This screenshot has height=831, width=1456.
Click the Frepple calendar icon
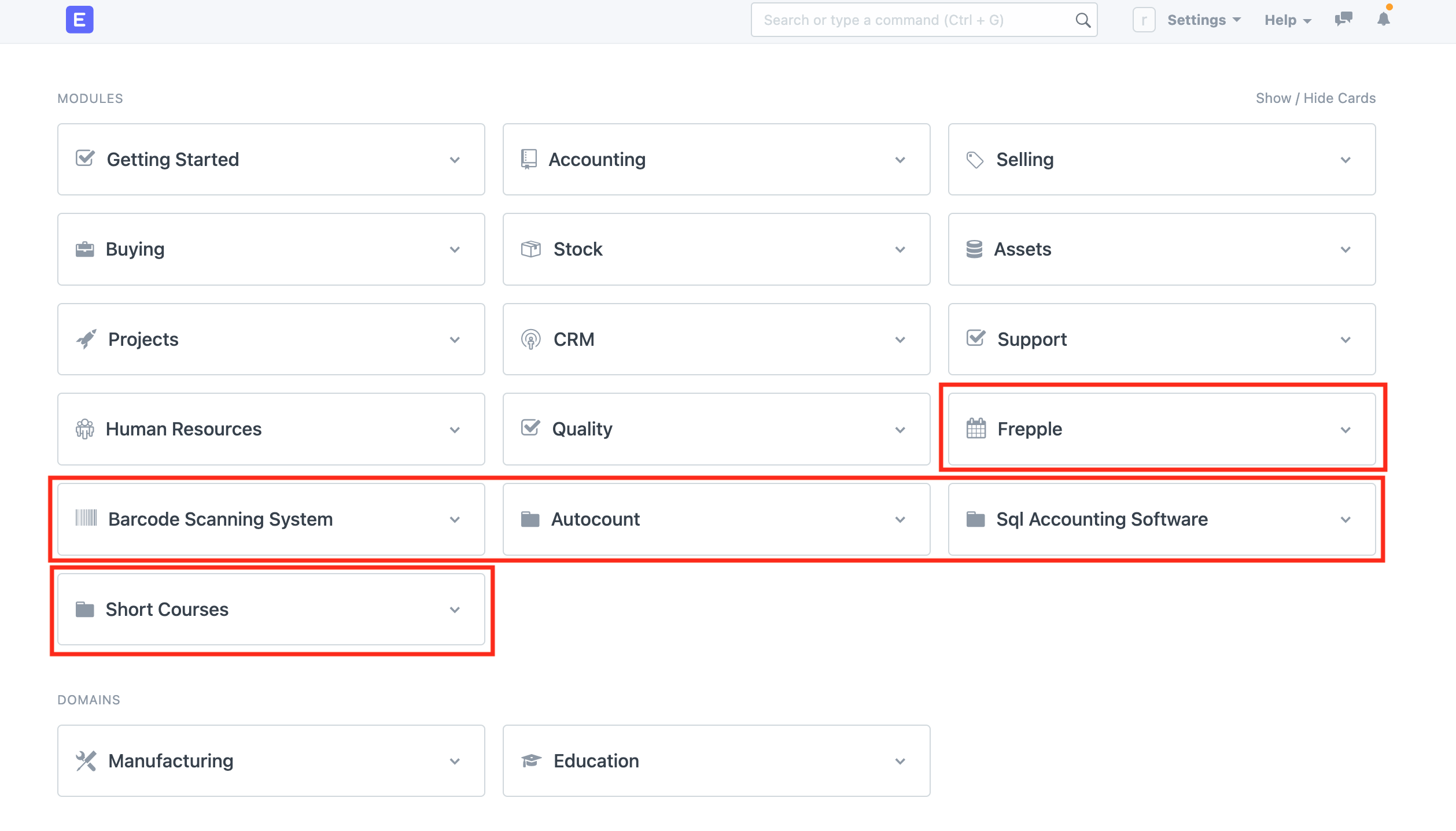976,429
